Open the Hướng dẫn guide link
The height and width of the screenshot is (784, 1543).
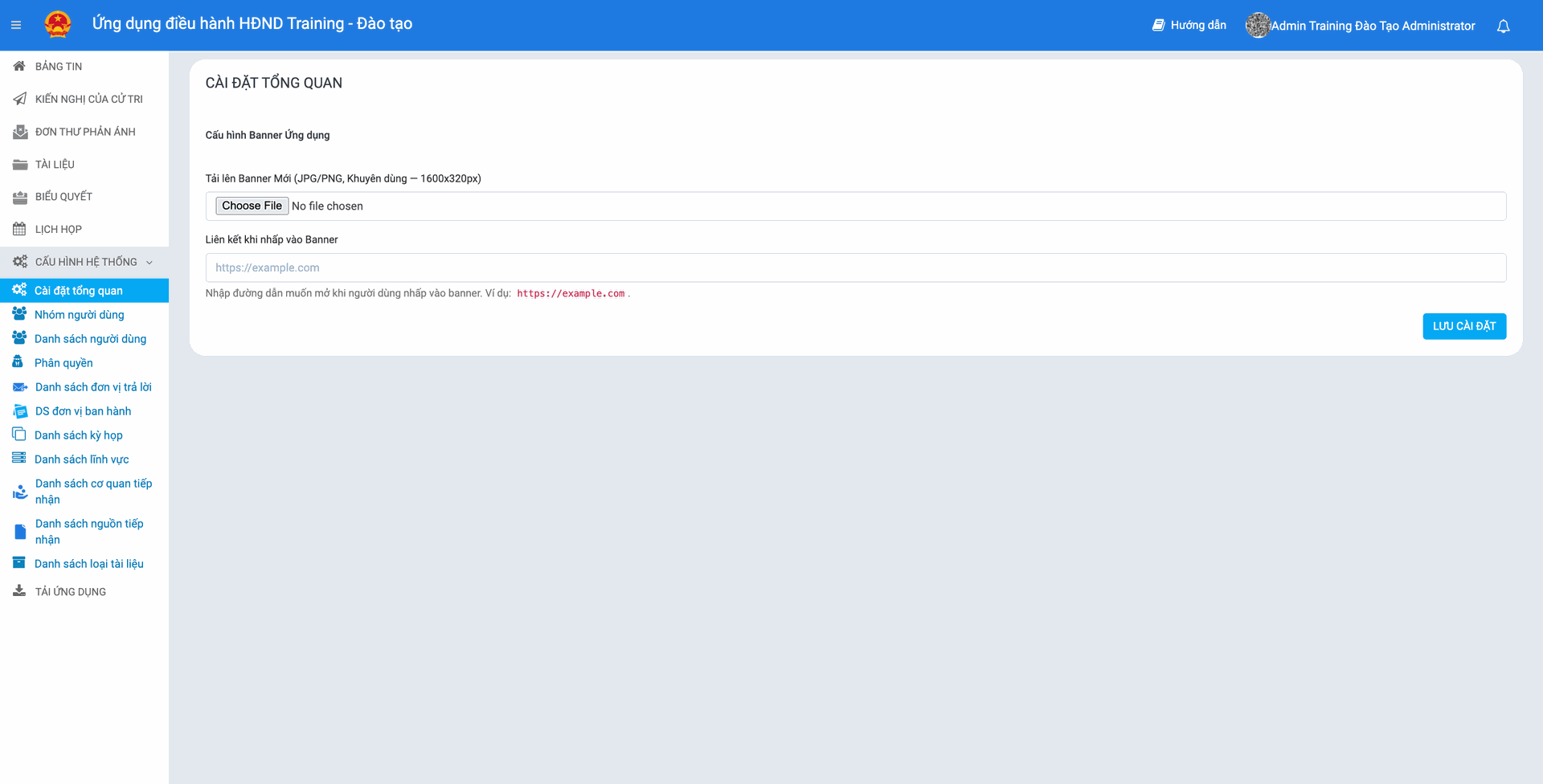(x=1189, y=26)
